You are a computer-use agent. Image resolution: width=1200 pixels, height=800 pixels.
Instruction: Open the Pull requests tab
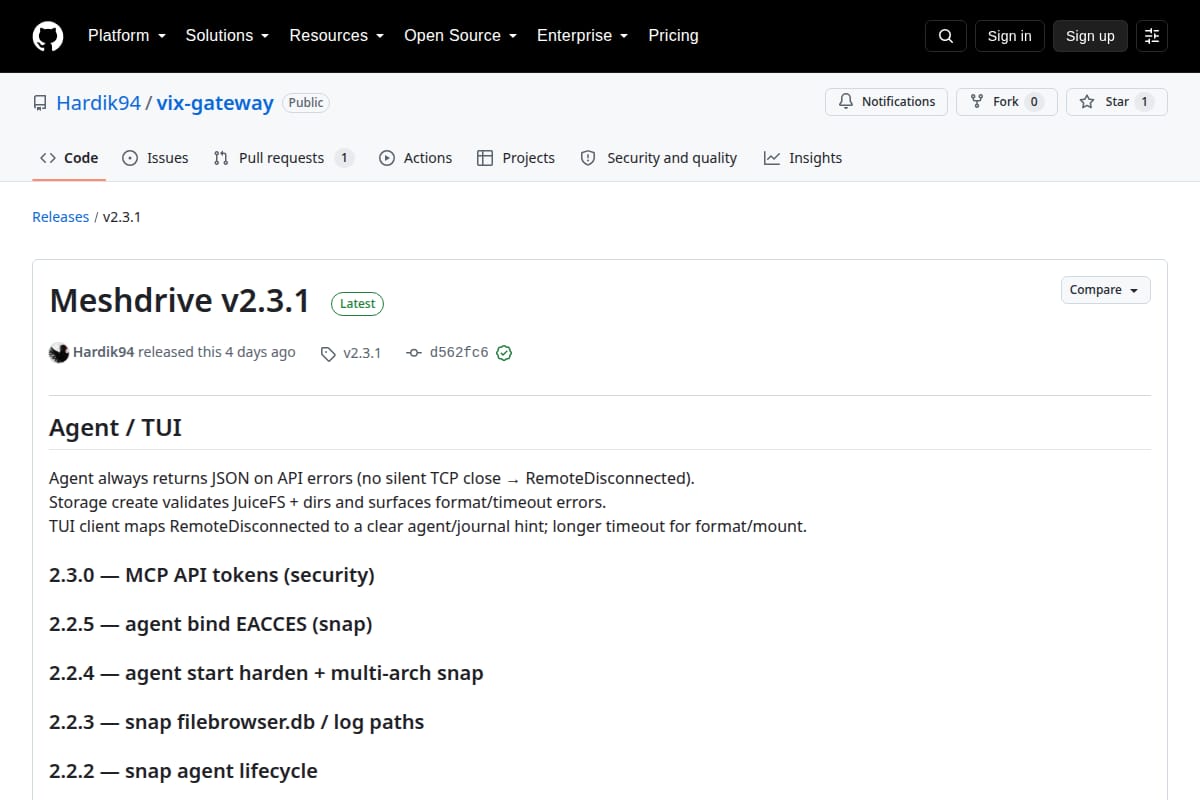click(x=283, y=158)
